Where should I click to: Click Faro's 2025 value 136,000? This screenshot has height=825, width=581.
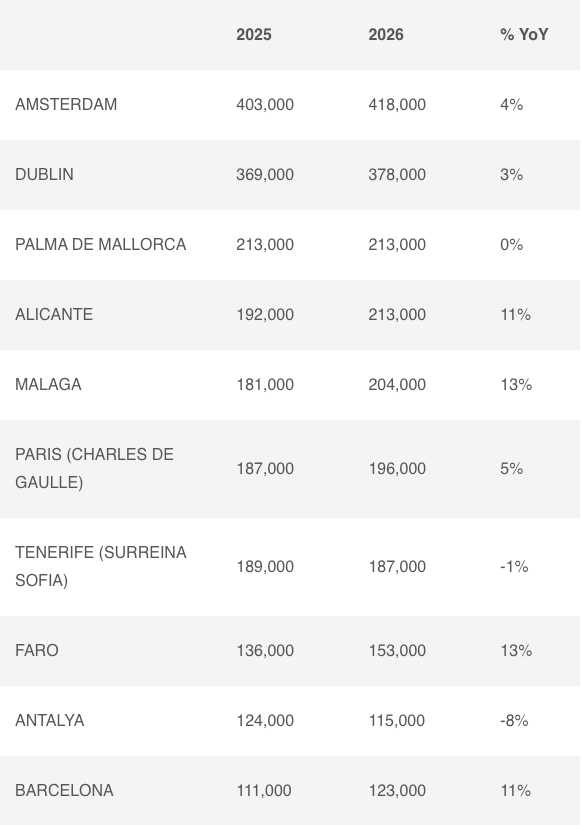point(265,650)
